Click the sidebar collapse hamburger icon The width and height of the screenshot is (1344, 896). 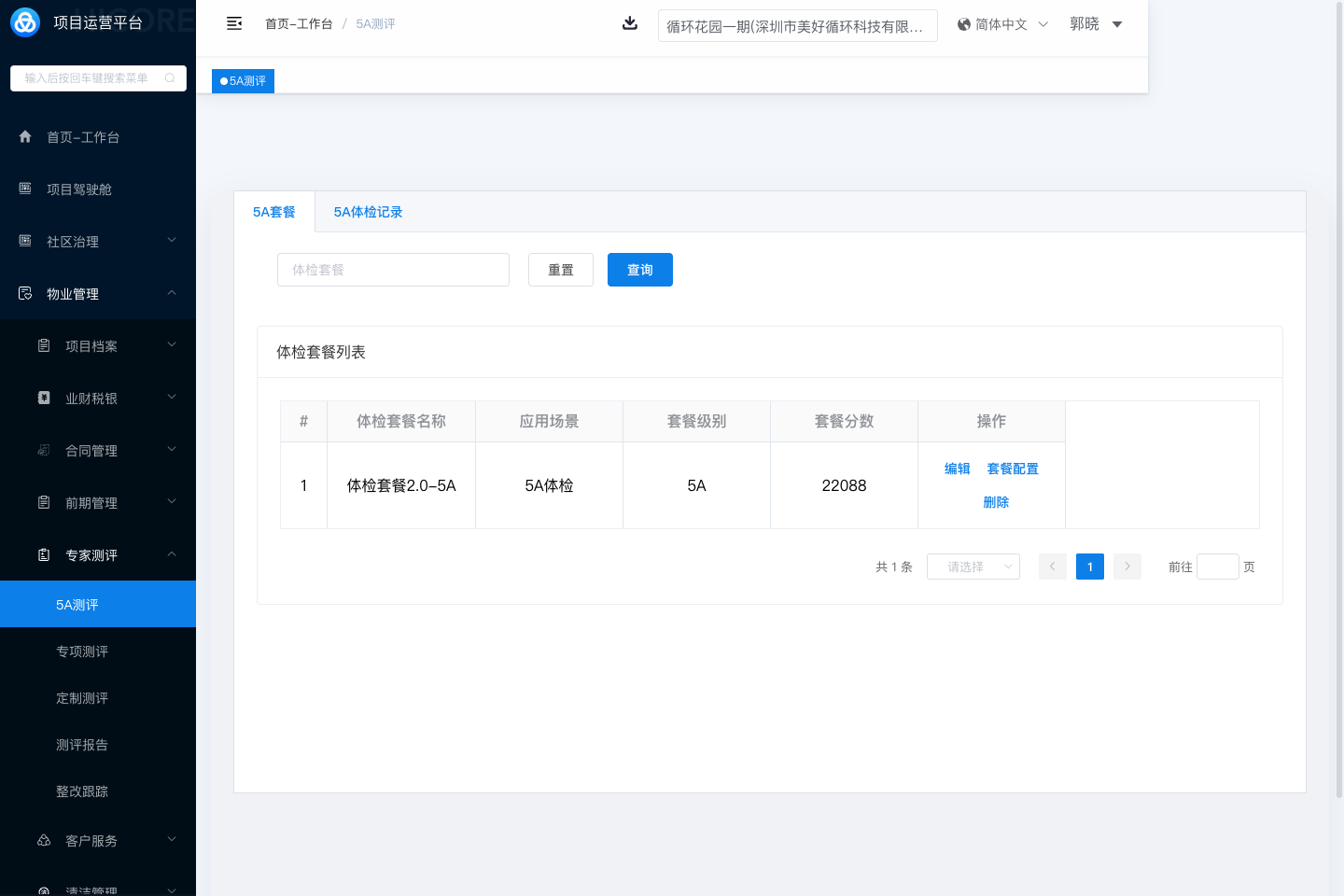[x=234, y=23]
